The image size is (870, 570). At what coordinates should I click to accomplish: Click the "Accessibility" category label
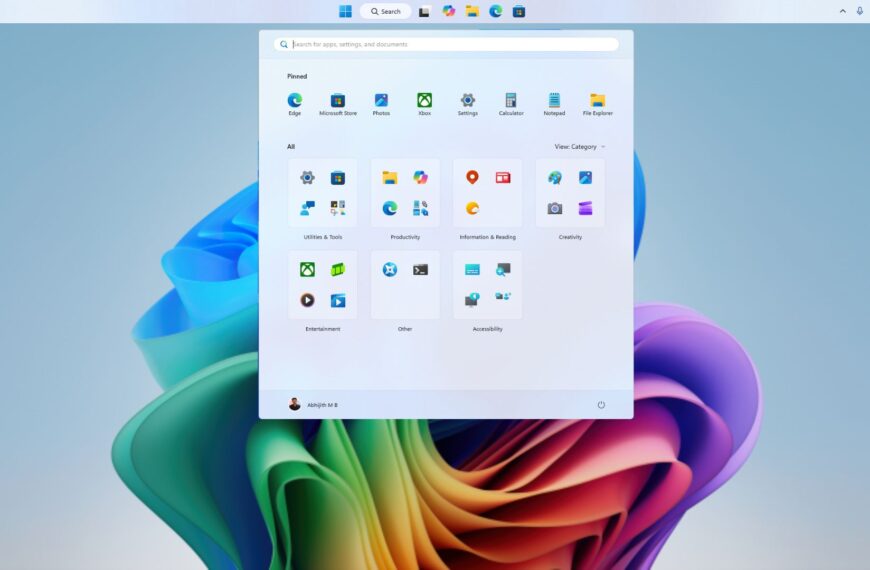pos(488,329)
